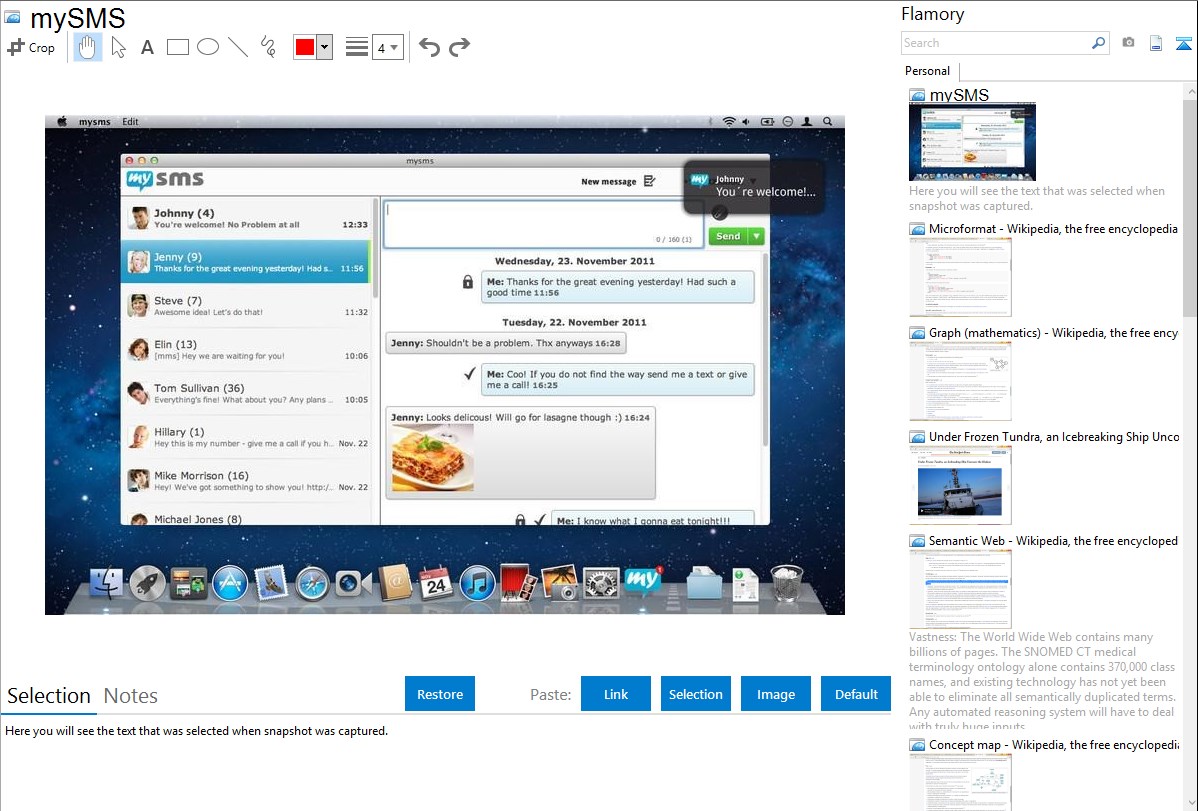The image size is (1198, 811).
Task: Click the Flamory search field
Action: [x=996, y=43]
